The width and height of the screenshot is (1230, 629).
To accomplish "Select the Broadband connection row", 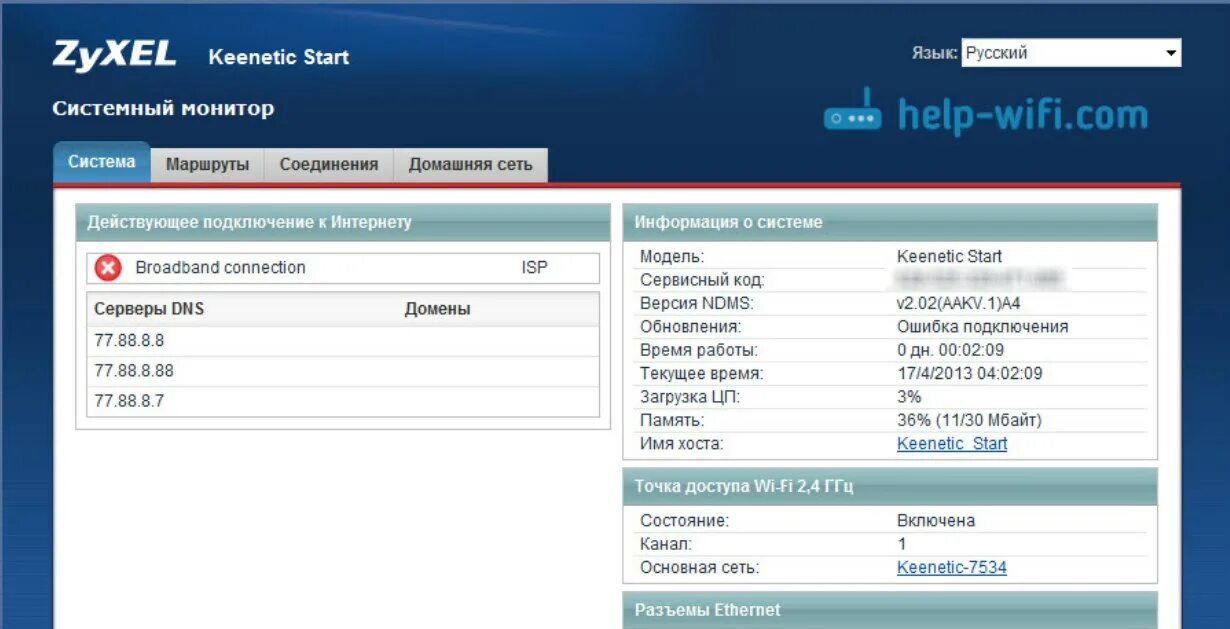I will pos(343,268).
